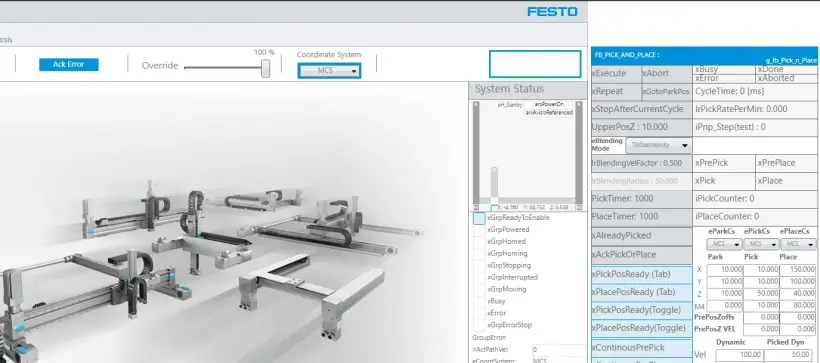
Task: Open the eParkCs coordinate dropdown
Action: click(x=724, y=244)
